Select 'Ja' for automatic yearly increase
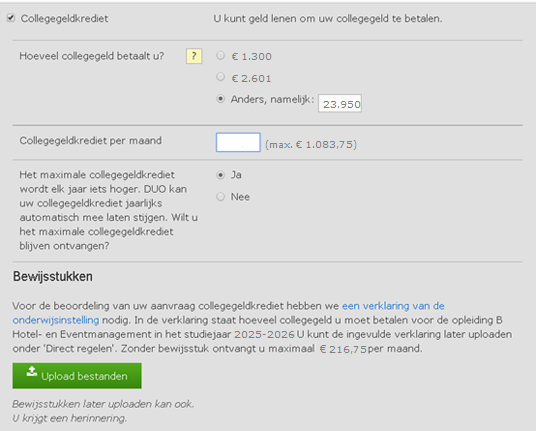Image resolution: width=536 pixels, height=431 pixels. click(x=220, y=175)
